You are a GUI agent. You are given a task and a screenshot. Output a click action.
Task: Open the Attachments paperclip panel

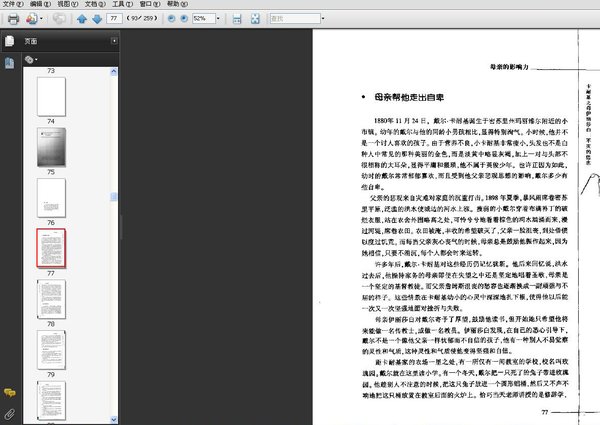pyautogui.click(x=9, y=412)
